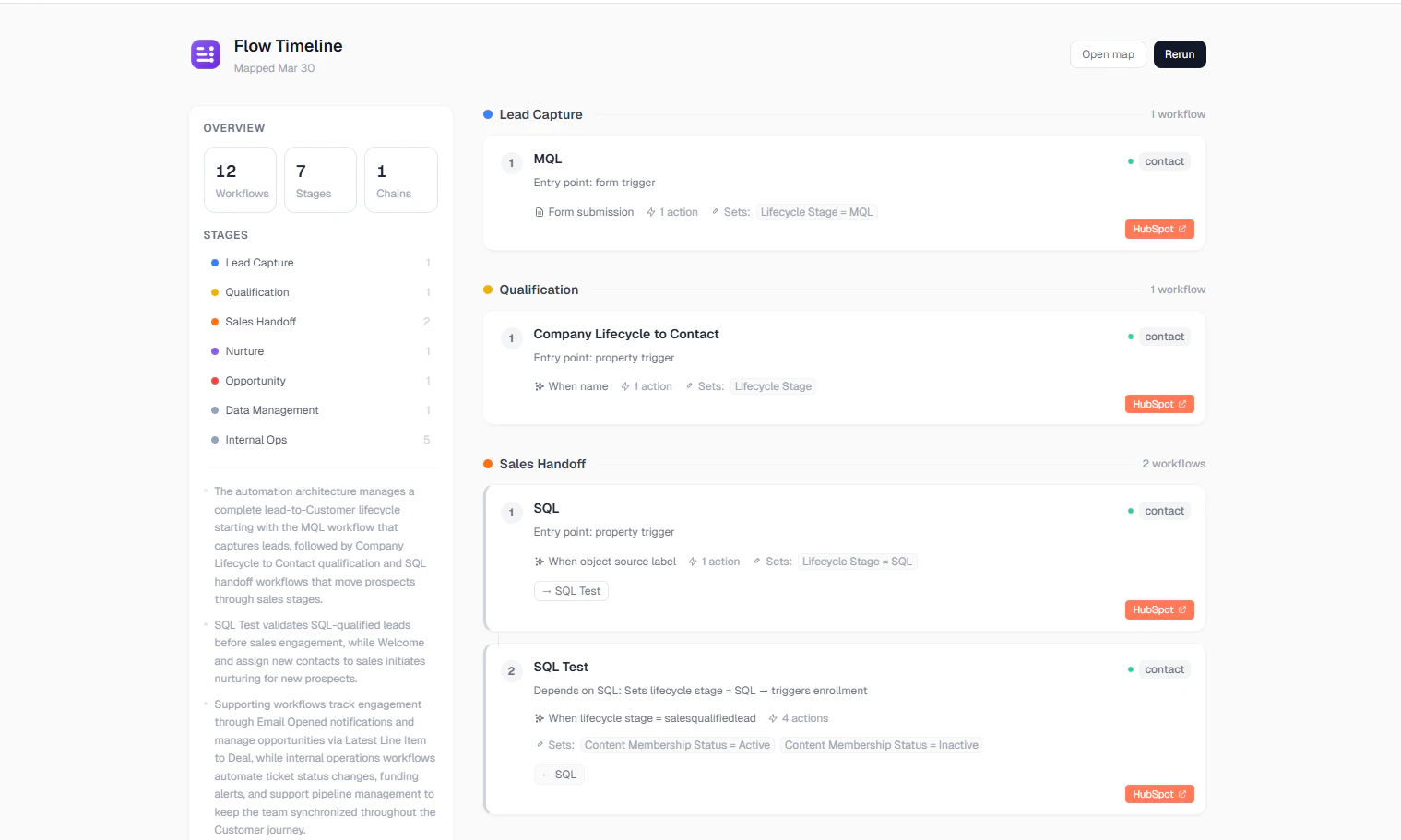Click the lightning '1 action' icon on MQL workflow

(653, 211)
